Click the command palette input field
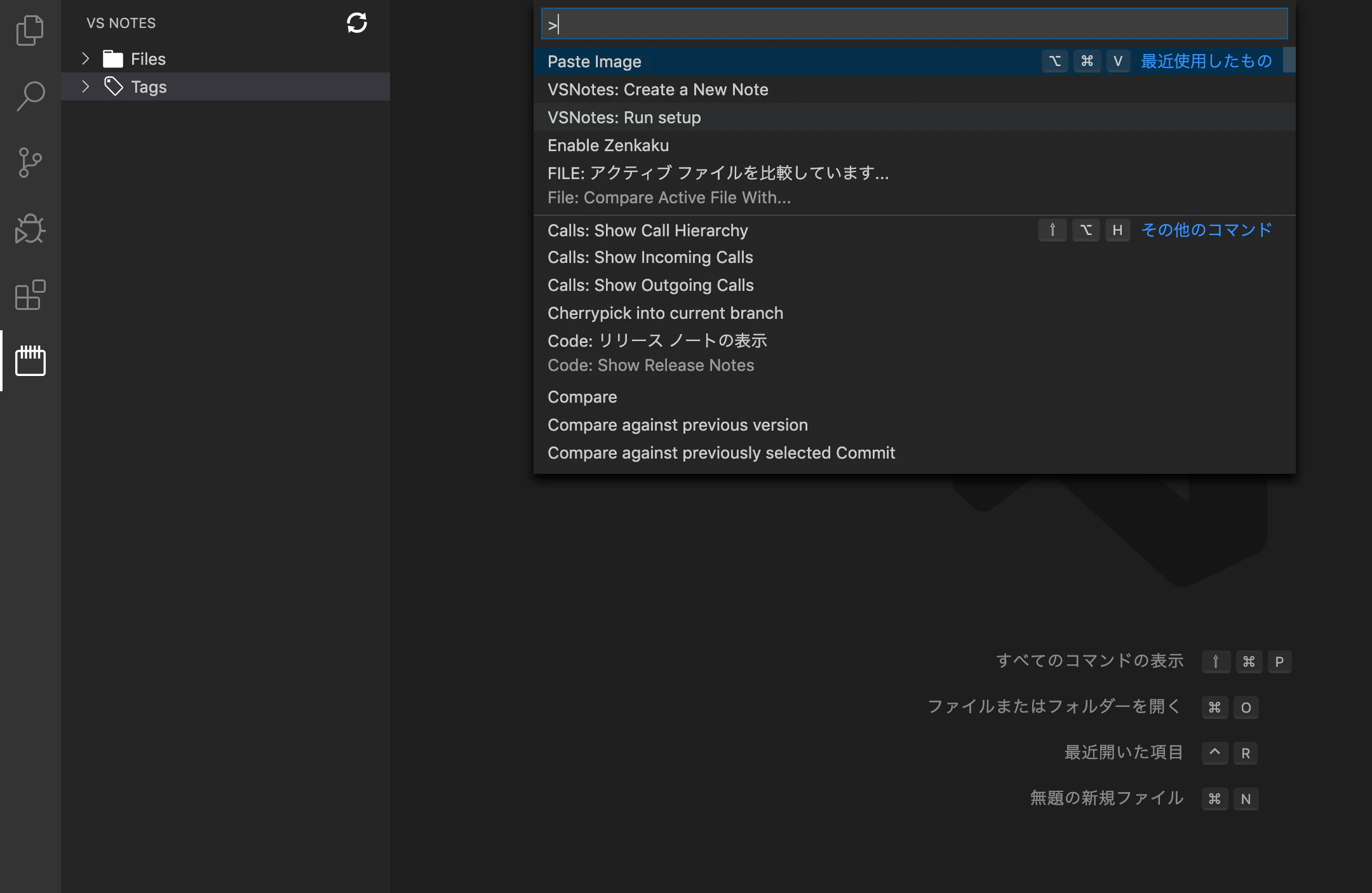Image resolution: width=1372 pixels, height=893 pixels. (x=915, y=24)
